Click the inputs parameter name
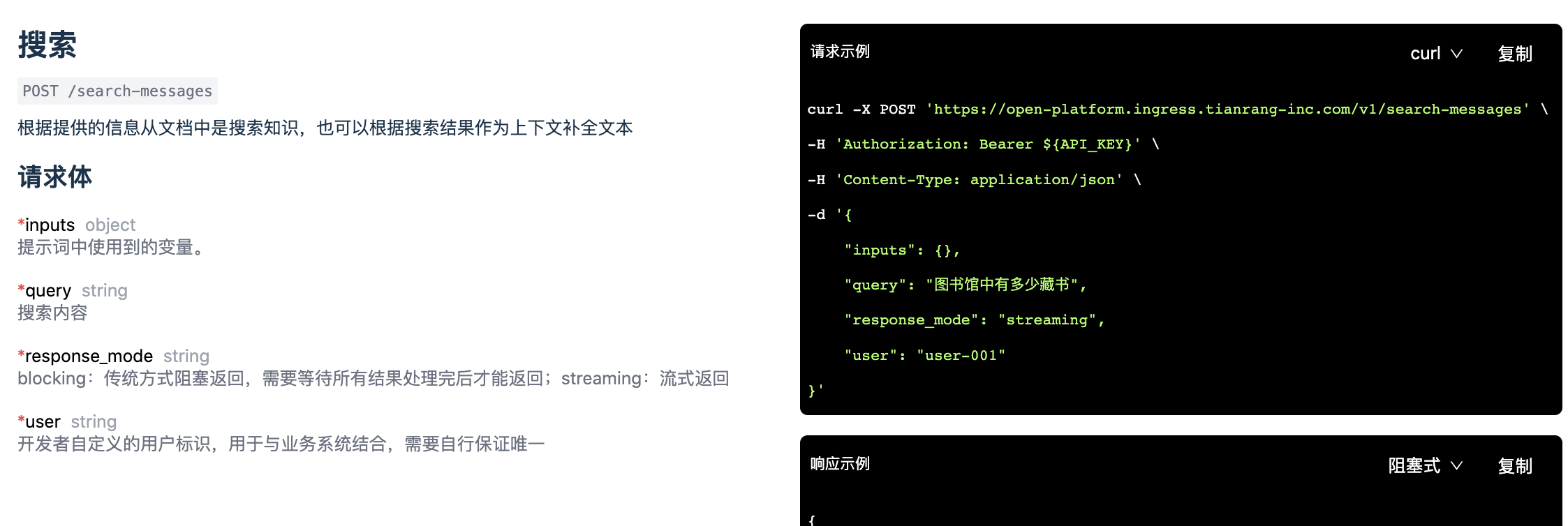The height and width of the screenshot is (526, 1568). 50,225
